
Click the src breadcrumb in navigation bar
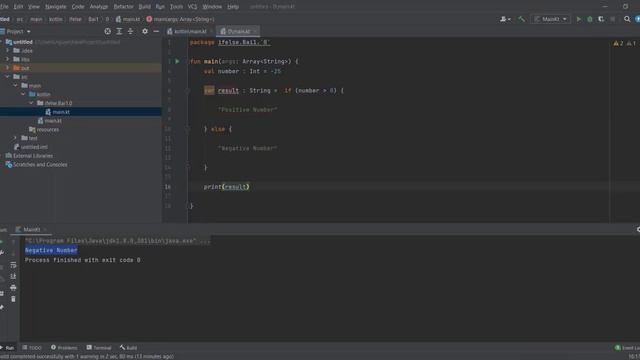pyautogui.click(x=20, y=19)
